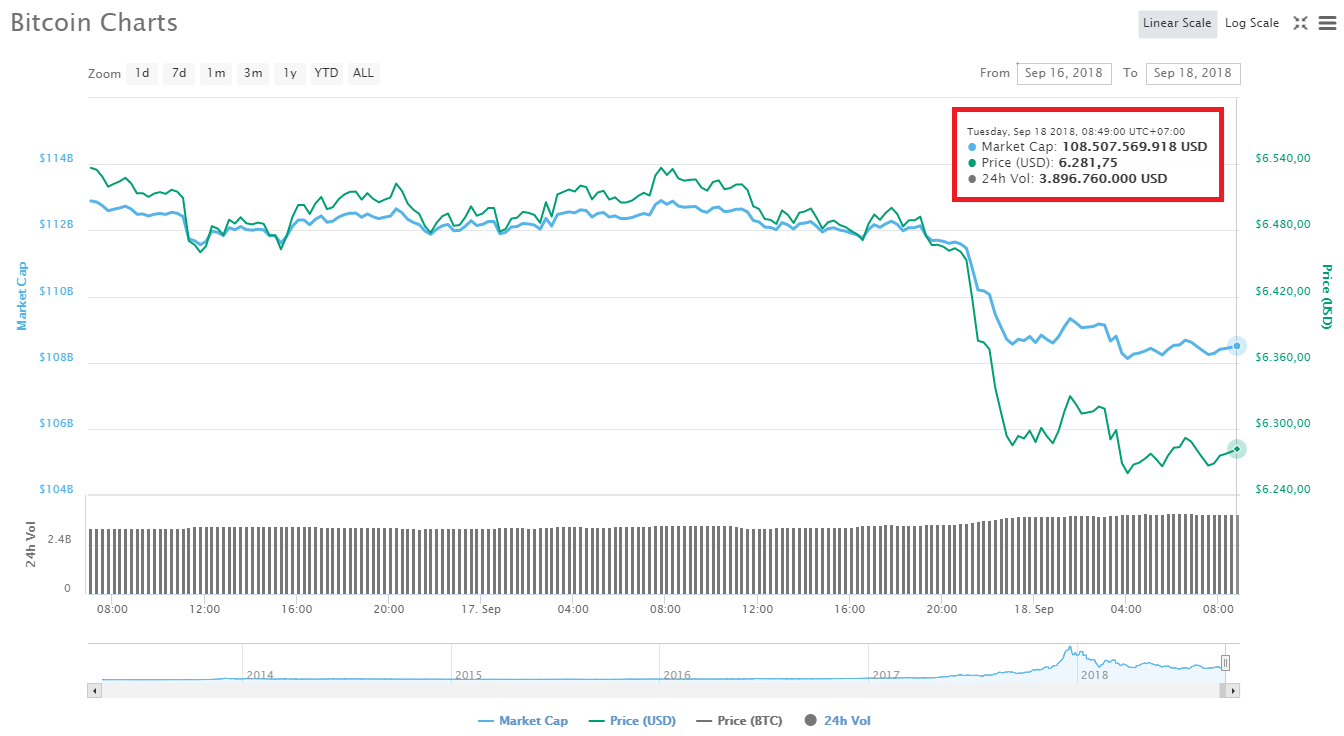The image size is (1344, 736).
Task: Click the 17. Sep time axis label
Action: tap(481, 608)
